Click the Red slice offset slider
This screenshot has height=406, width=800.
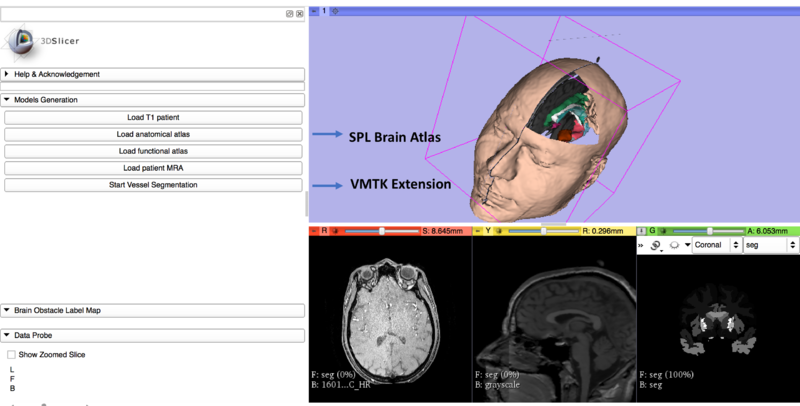(x=381, y=231)
